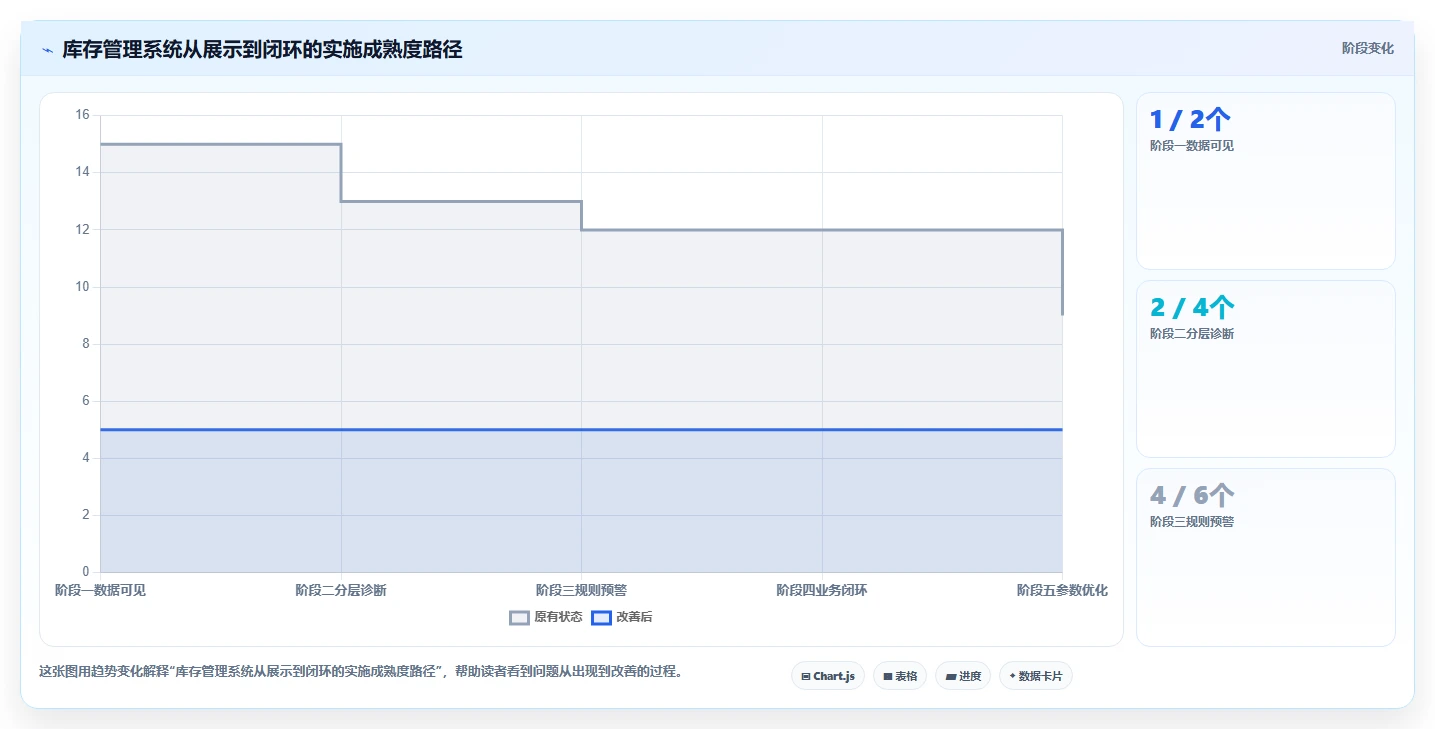Click the square icon in the 表格 tag
The height and width of the screenshot is (729, 1435).
887,677
